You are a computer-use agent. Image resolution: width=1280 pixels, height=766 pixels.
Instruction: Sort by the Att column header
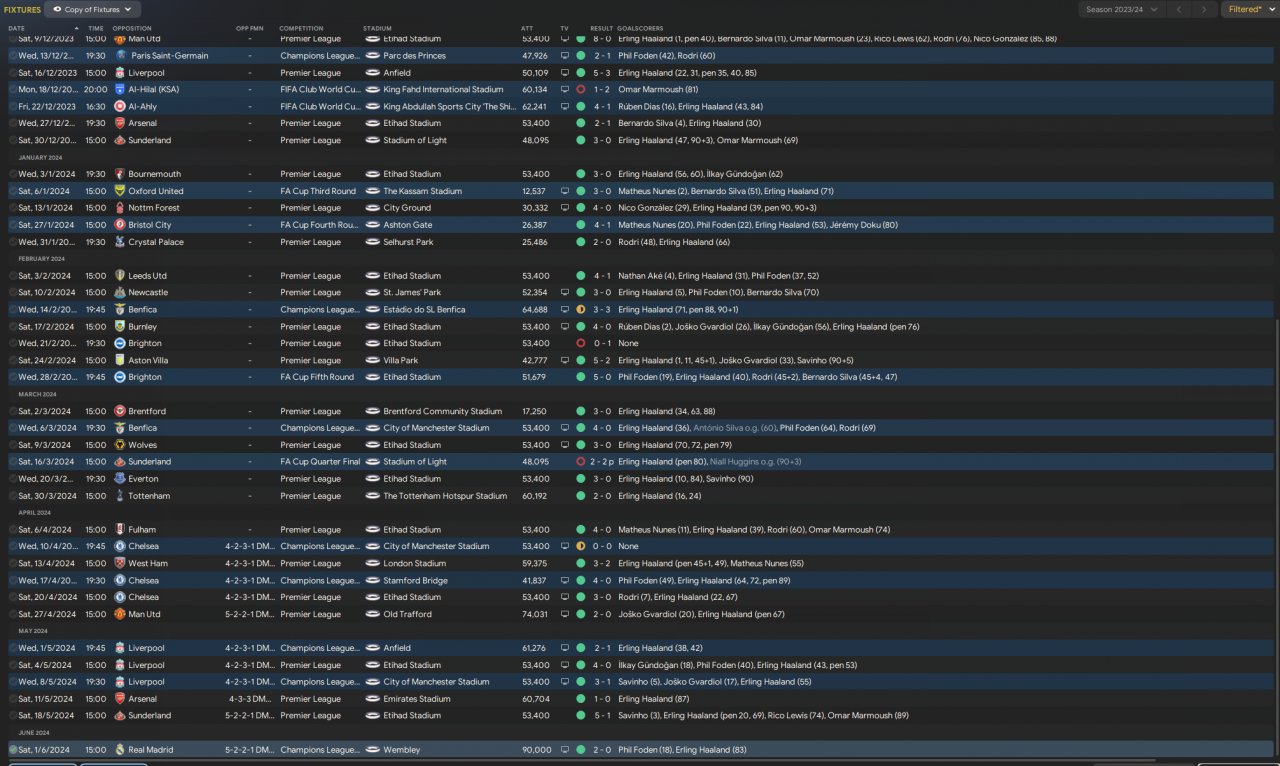tap(527, 28)
